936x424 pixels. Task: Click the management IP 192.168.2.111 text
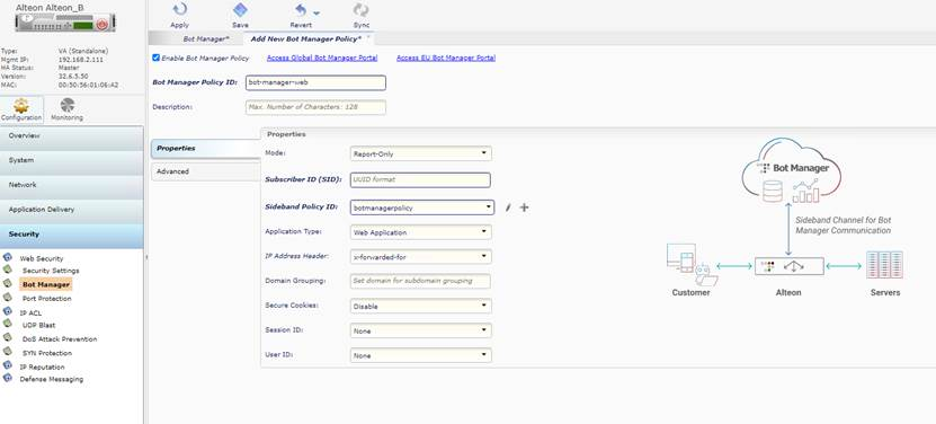point(81,60)
